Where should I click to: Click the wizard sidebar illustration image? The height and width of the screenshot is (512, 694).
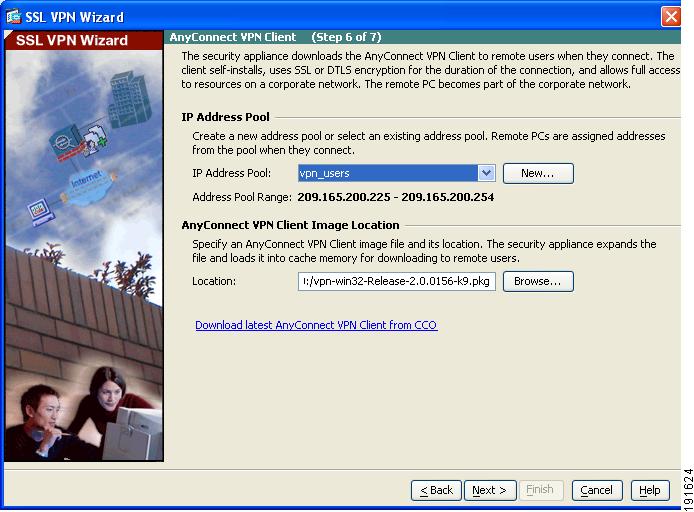tap(84, 255)
